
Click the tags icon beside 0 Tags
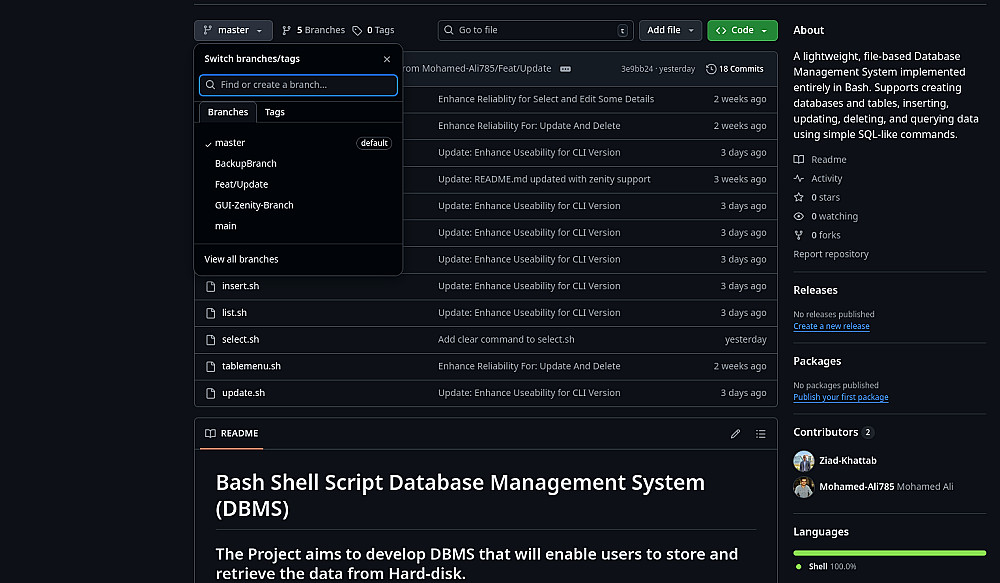coord(357,31)
